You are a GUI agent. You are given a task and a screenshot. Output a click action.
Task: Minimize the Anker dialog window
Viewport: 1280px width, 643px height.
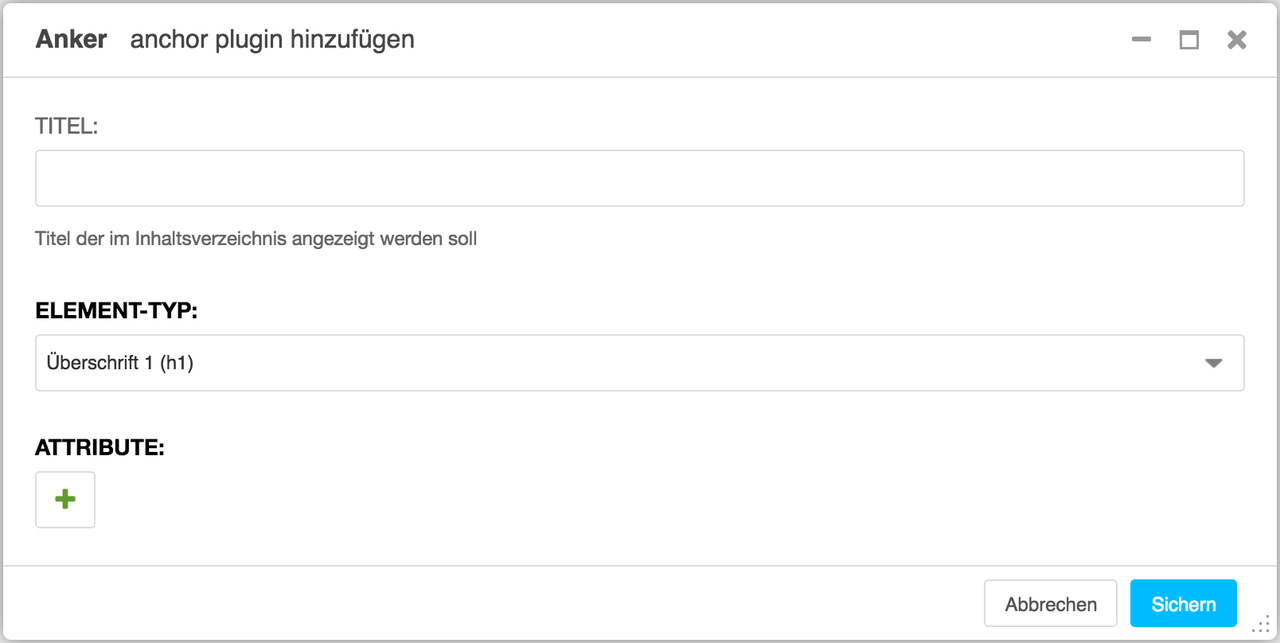point(1141,40)
